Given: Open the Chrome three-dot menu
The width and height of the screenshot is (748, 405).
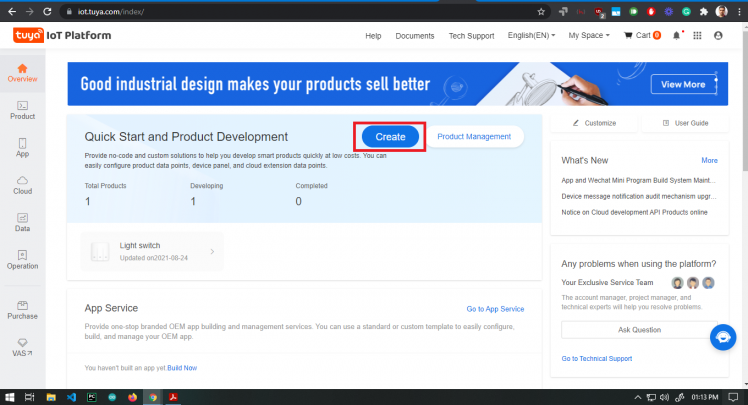Looking at the screenshot, I should point(739,12).
